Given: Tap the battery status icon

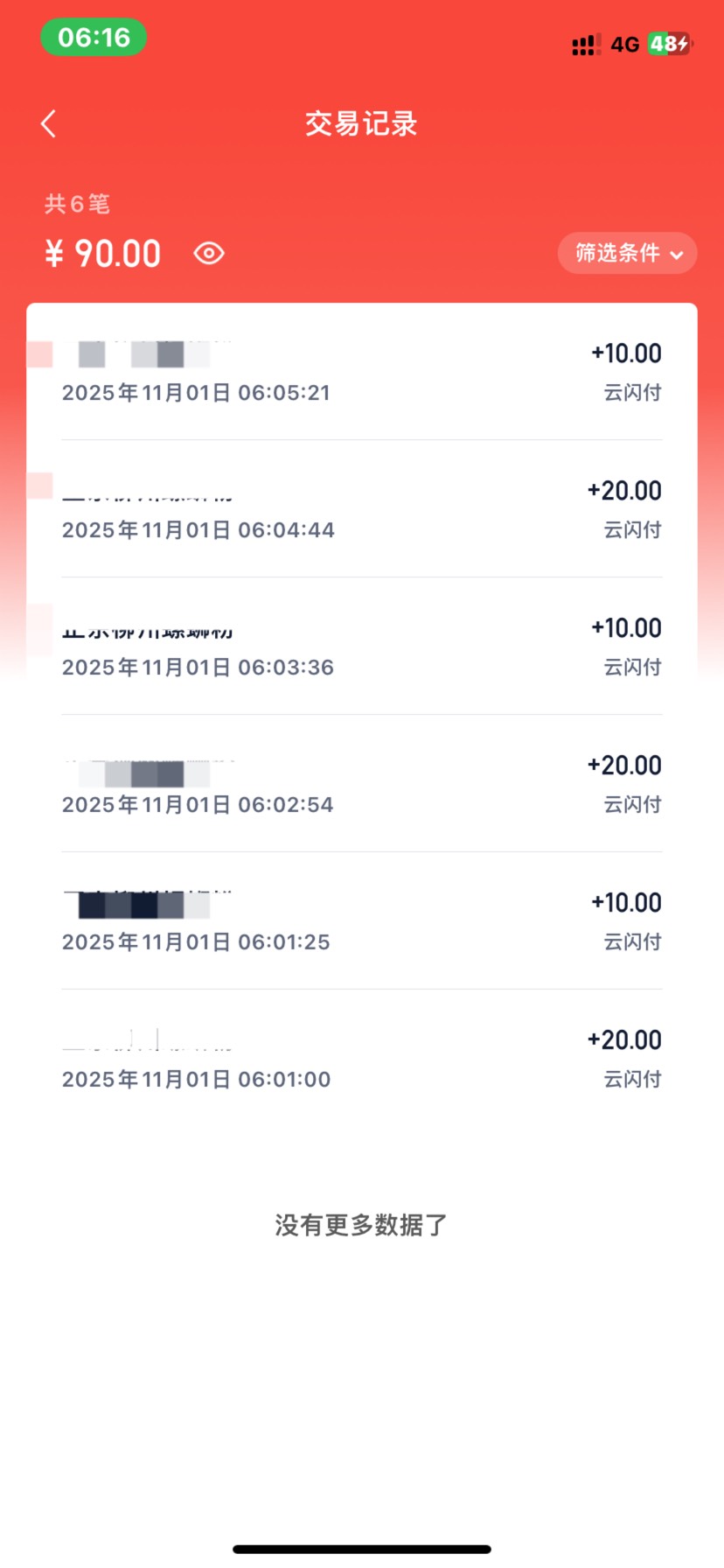Looking at the screenshot, I should 669,44.
